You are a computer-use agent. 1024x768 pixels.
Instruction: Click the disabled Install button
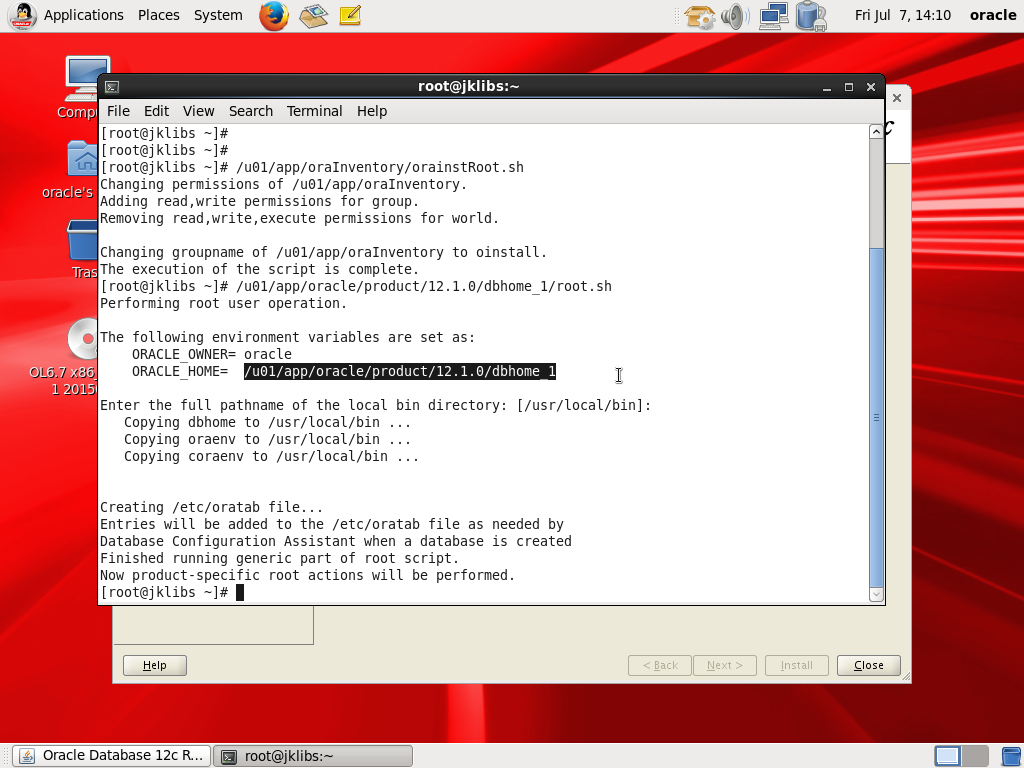(797, 665)
